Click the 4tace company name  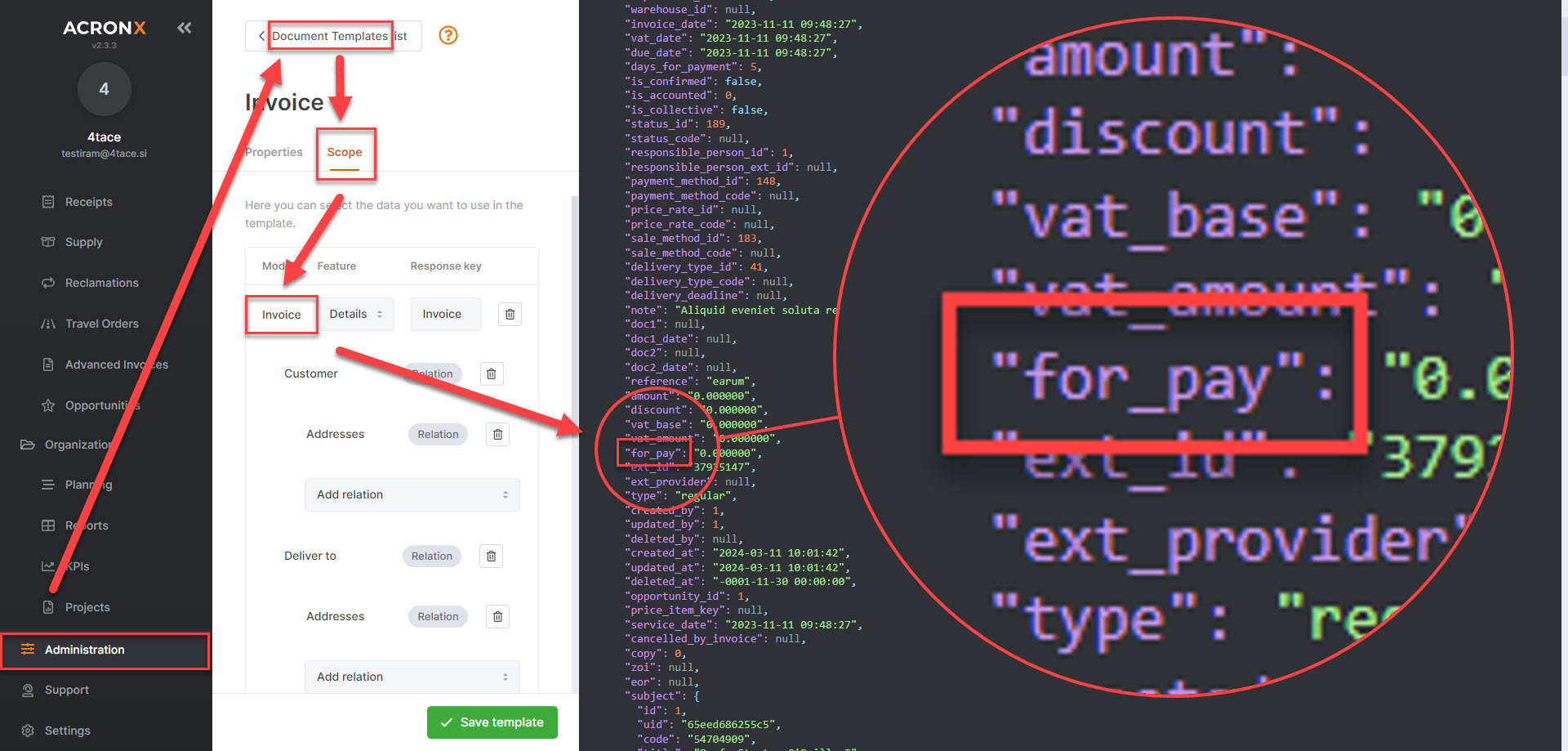tap(104, 137)
